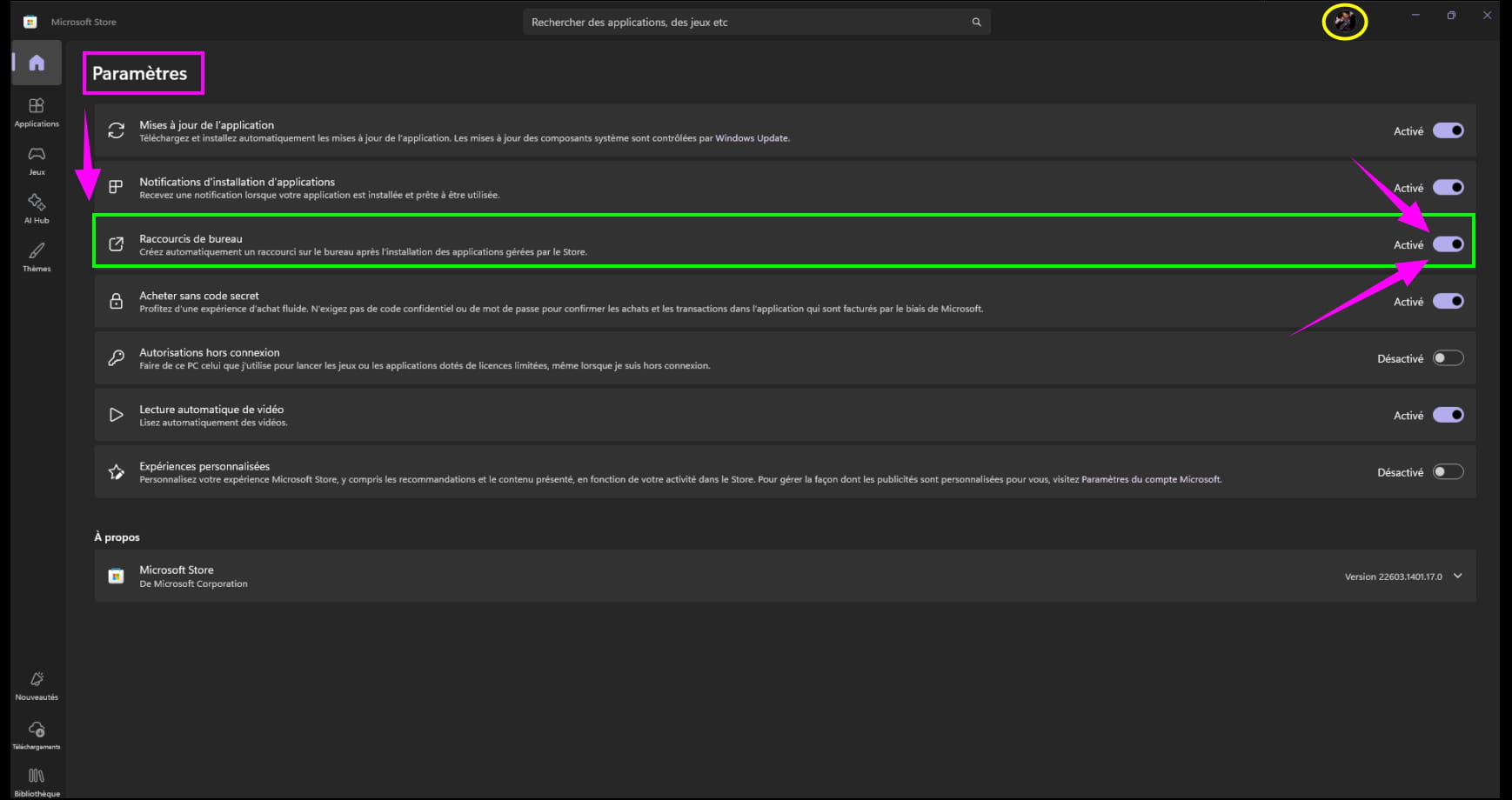Go to the Home page icon

coord(37,63)
